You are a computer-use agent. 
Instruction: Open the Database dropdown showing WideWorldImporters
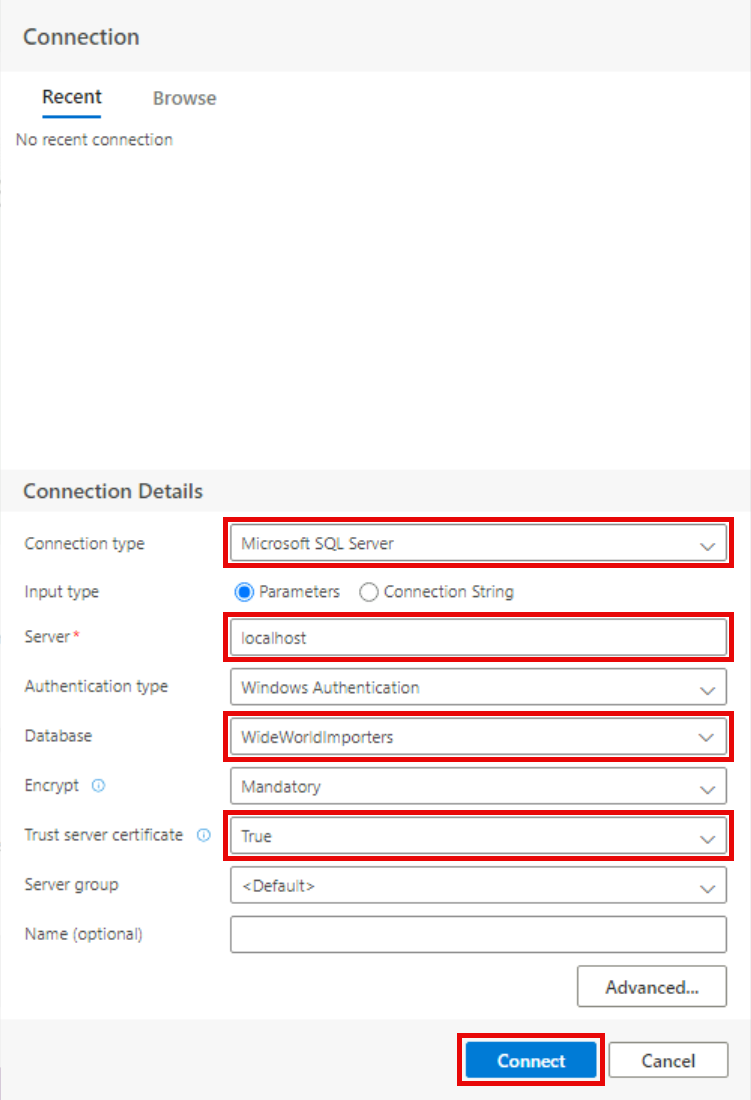[x=478, y=738]
